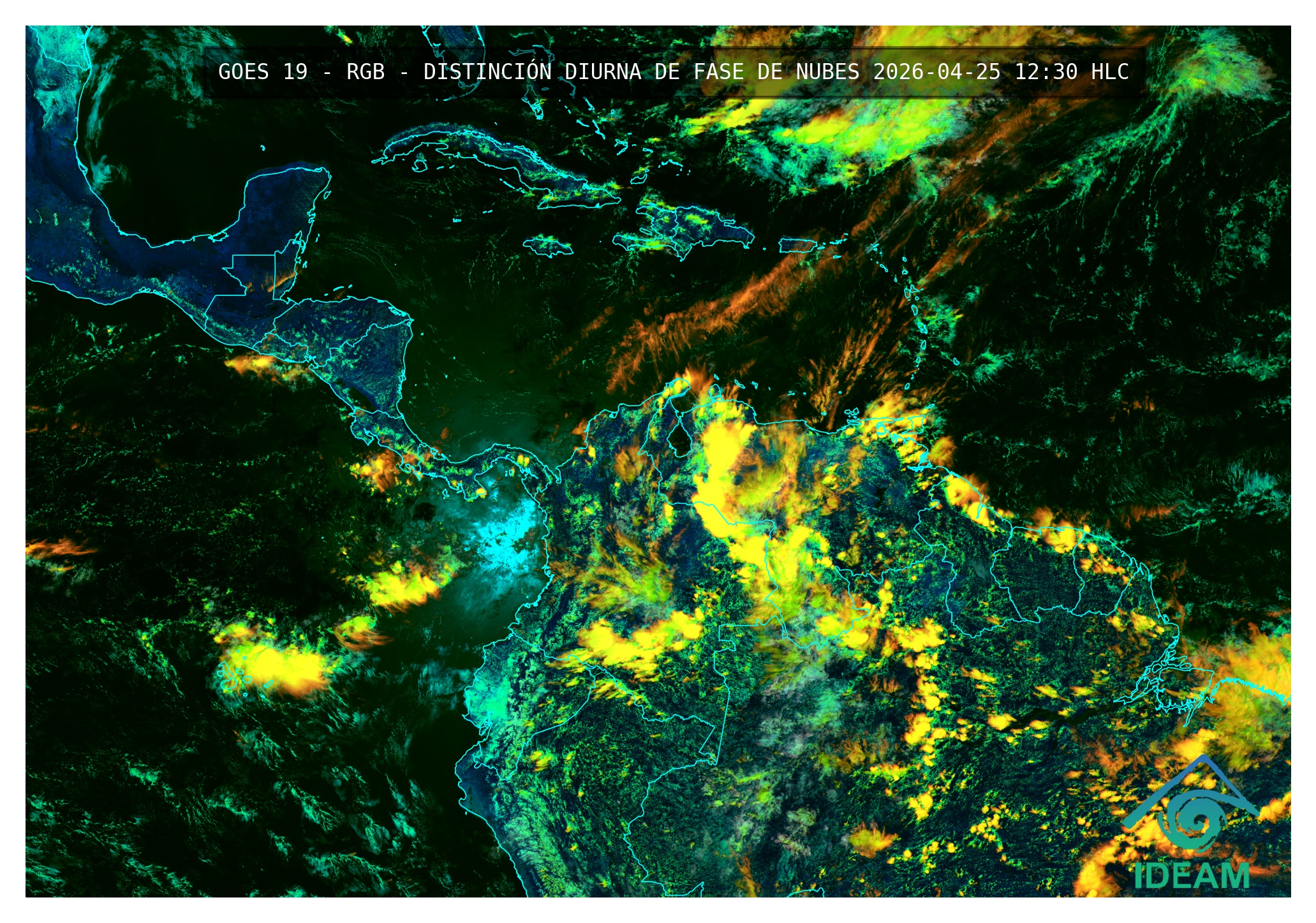Click the 2026-04-25 date in the title
Image resolution: width=1316 pixels, height=923 pixels.
[936, 71]
